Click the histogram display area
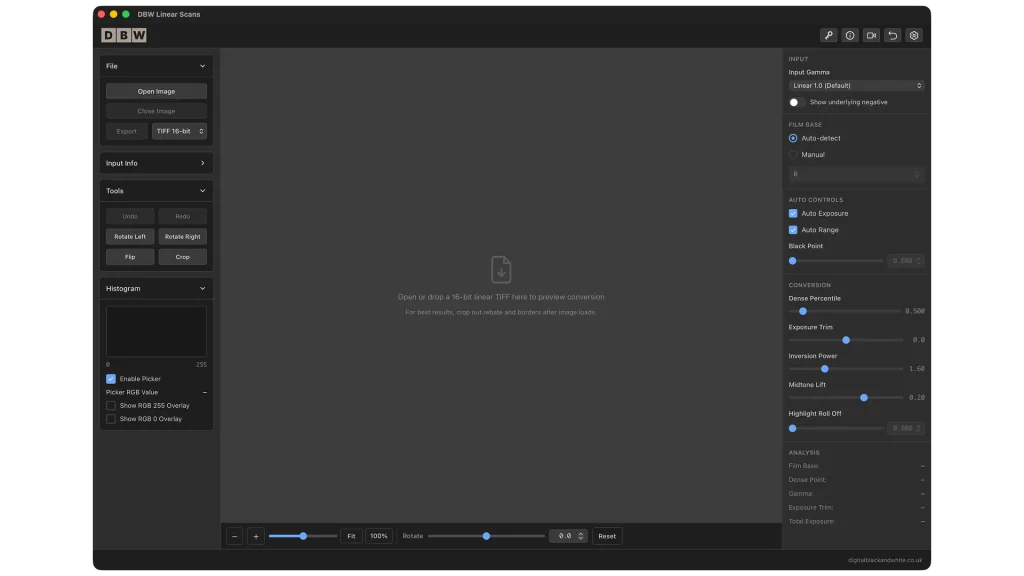 tap(156, 331)
